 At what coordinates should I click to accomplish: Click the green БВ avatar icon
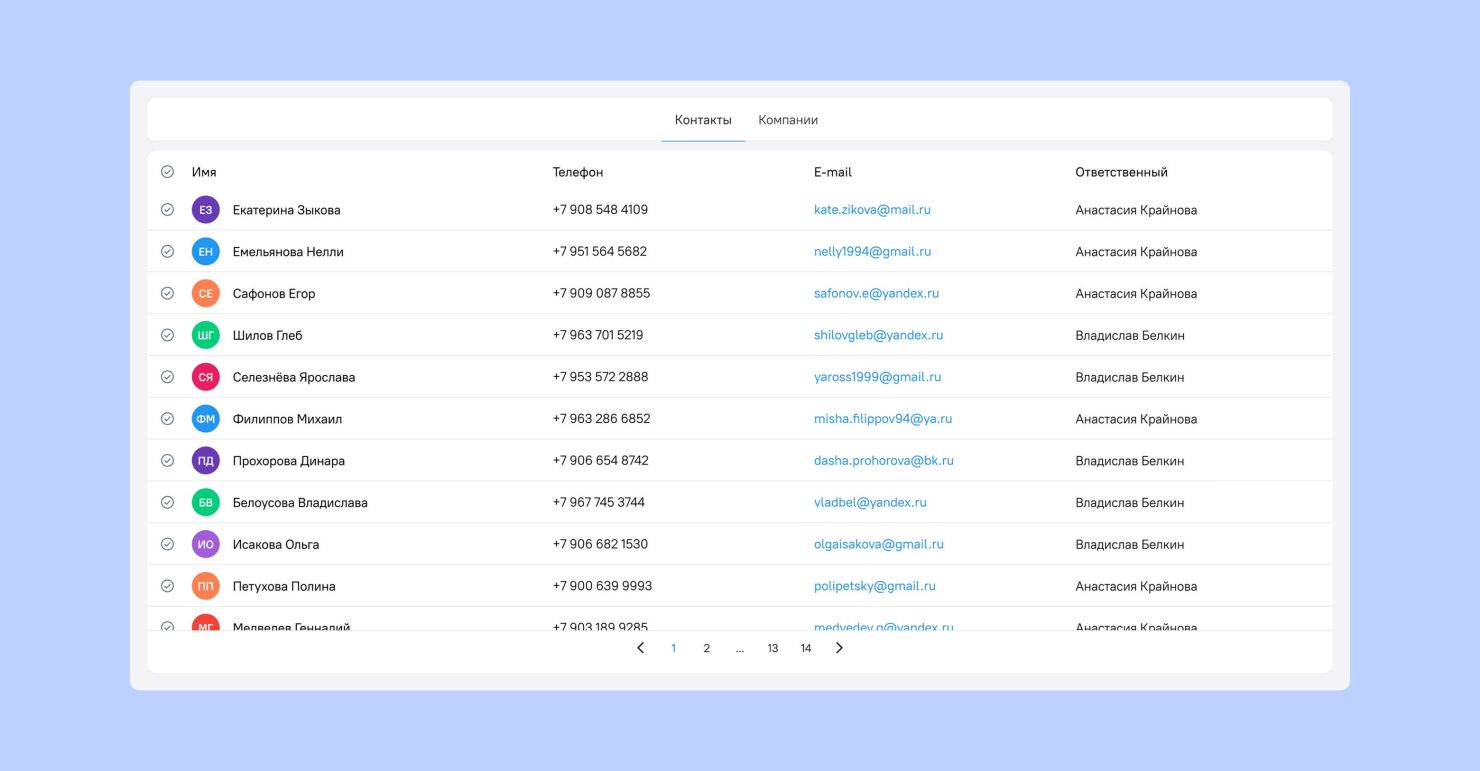click(205, 503)
